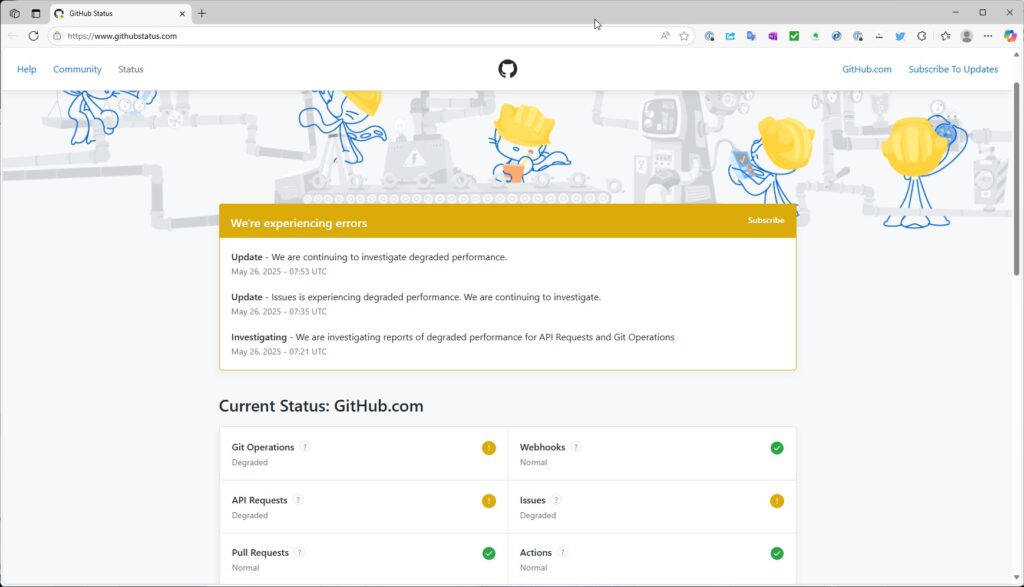Image resolution: width=1024 pixels, height=587 pixels.
Task: Click the "May 26, 2025 - 07:53 UTC" timestamp
Action: point(279,272)
